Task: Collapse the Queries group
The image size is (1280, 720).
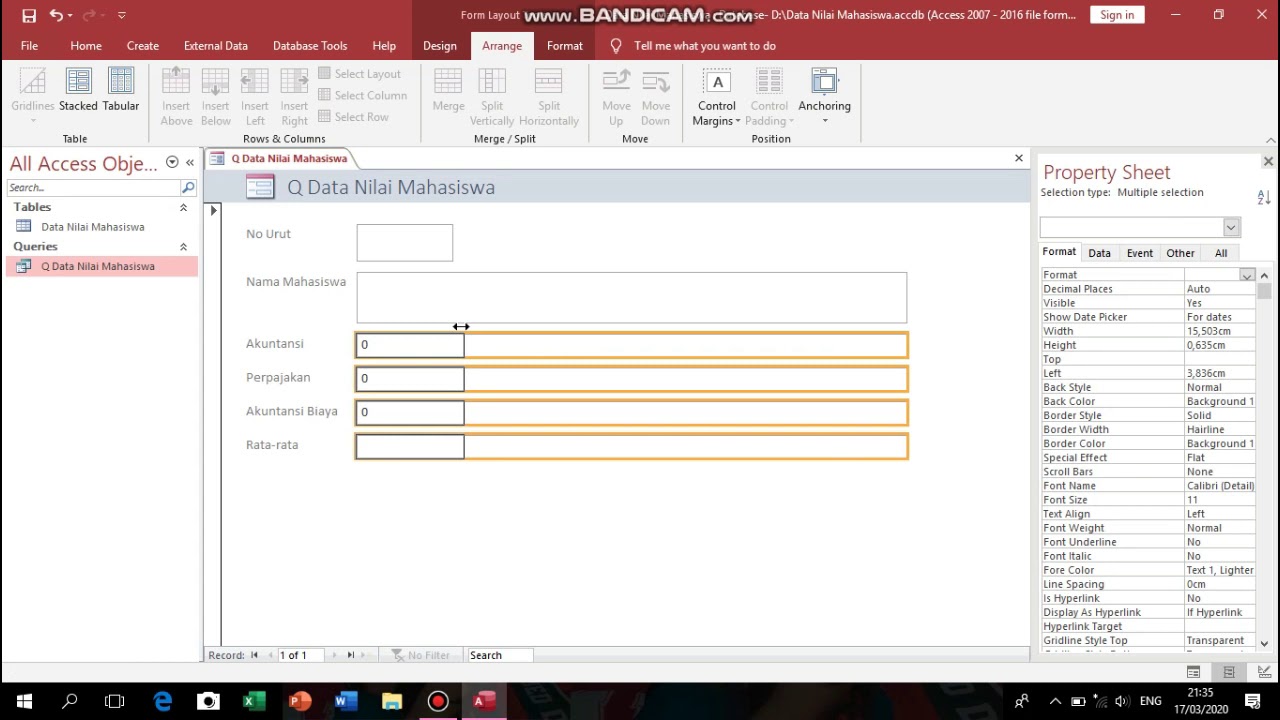Action: pos(184,247)
